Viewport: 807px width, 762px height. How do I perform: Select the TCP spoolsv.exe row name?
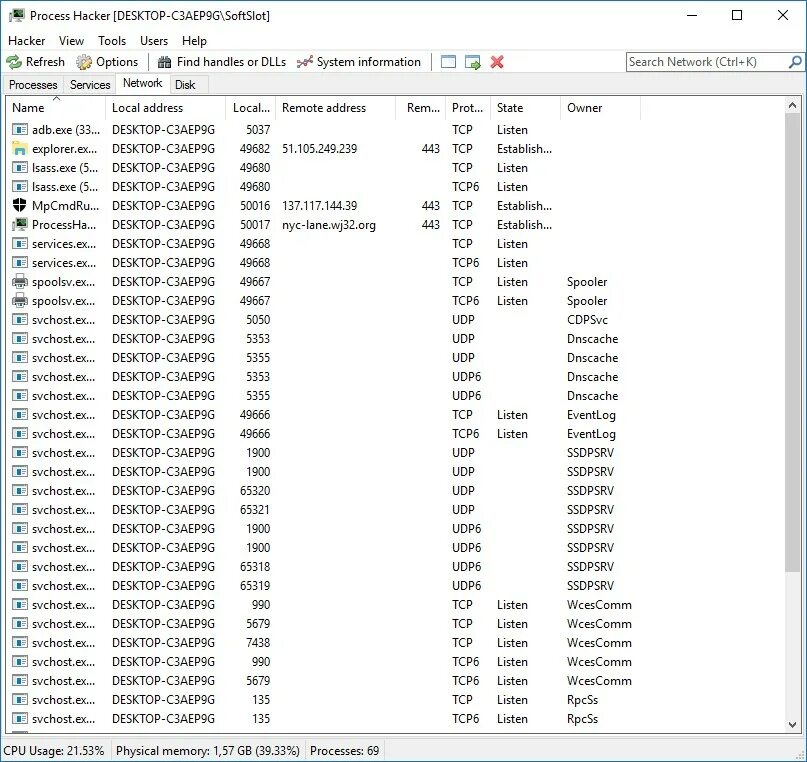point(64,282)
